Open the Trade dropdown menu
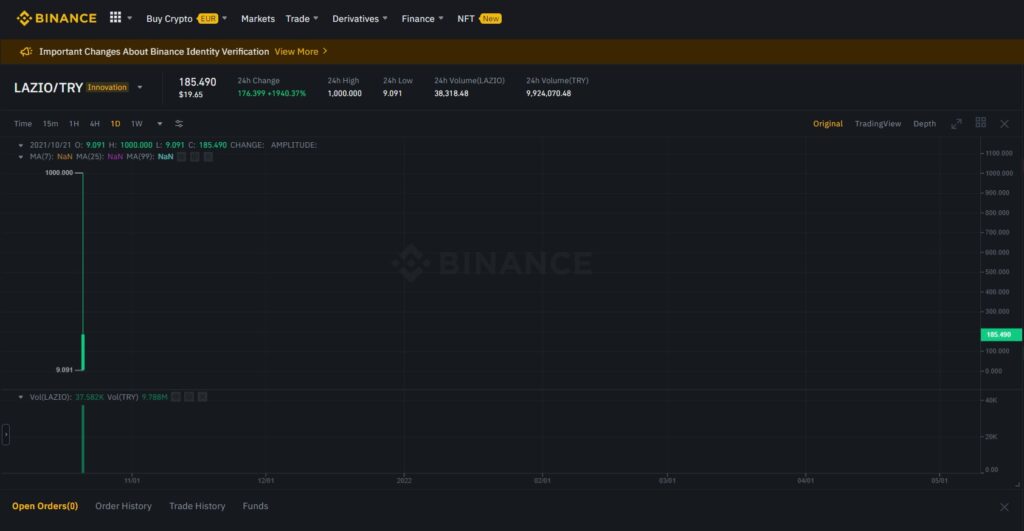Image resolution: width=1024 pixels, height=531 pixels. 302,19
